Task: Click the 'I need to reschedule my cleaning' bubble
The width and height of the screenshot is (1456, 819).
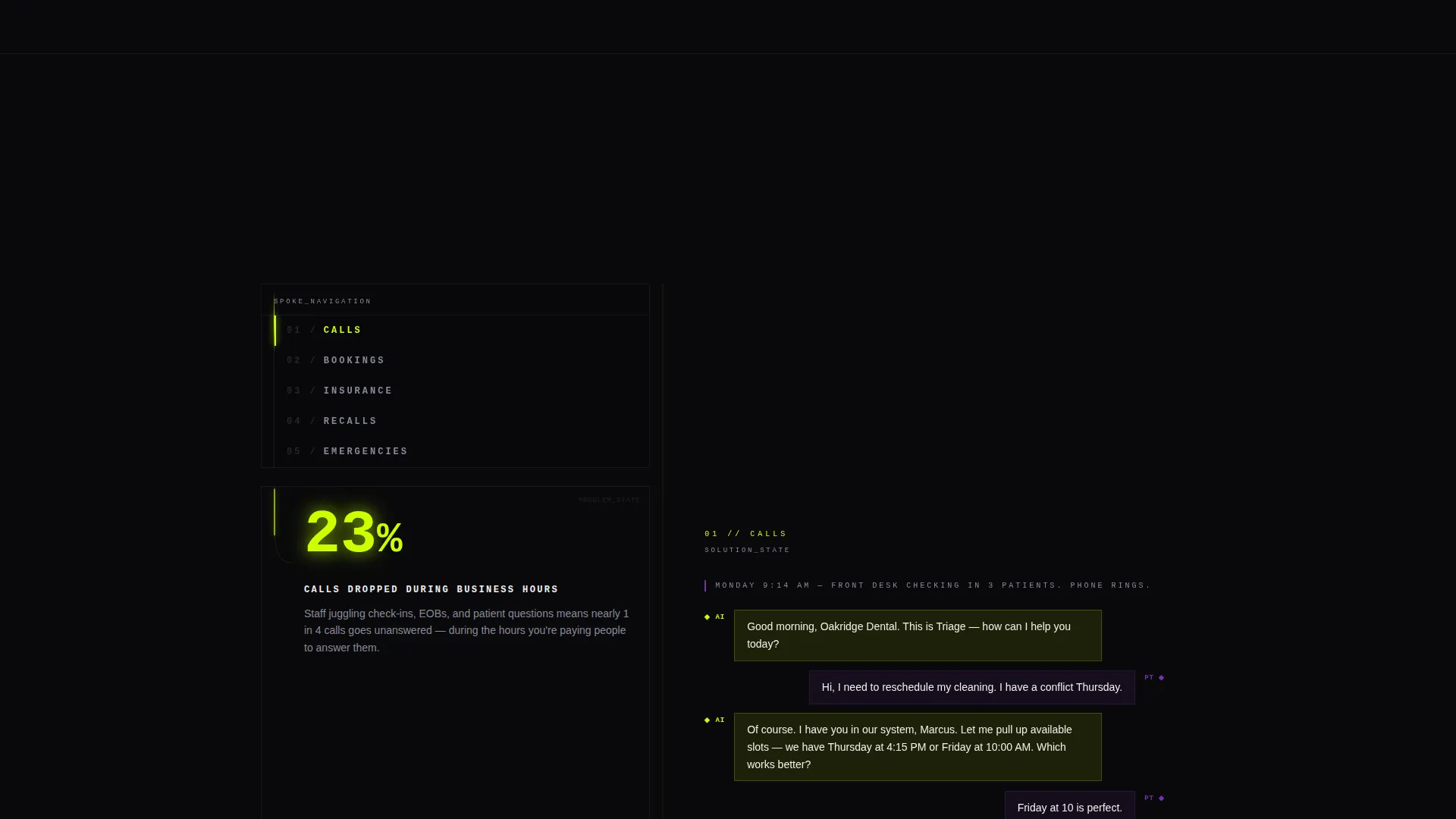Action: [971, 688]
